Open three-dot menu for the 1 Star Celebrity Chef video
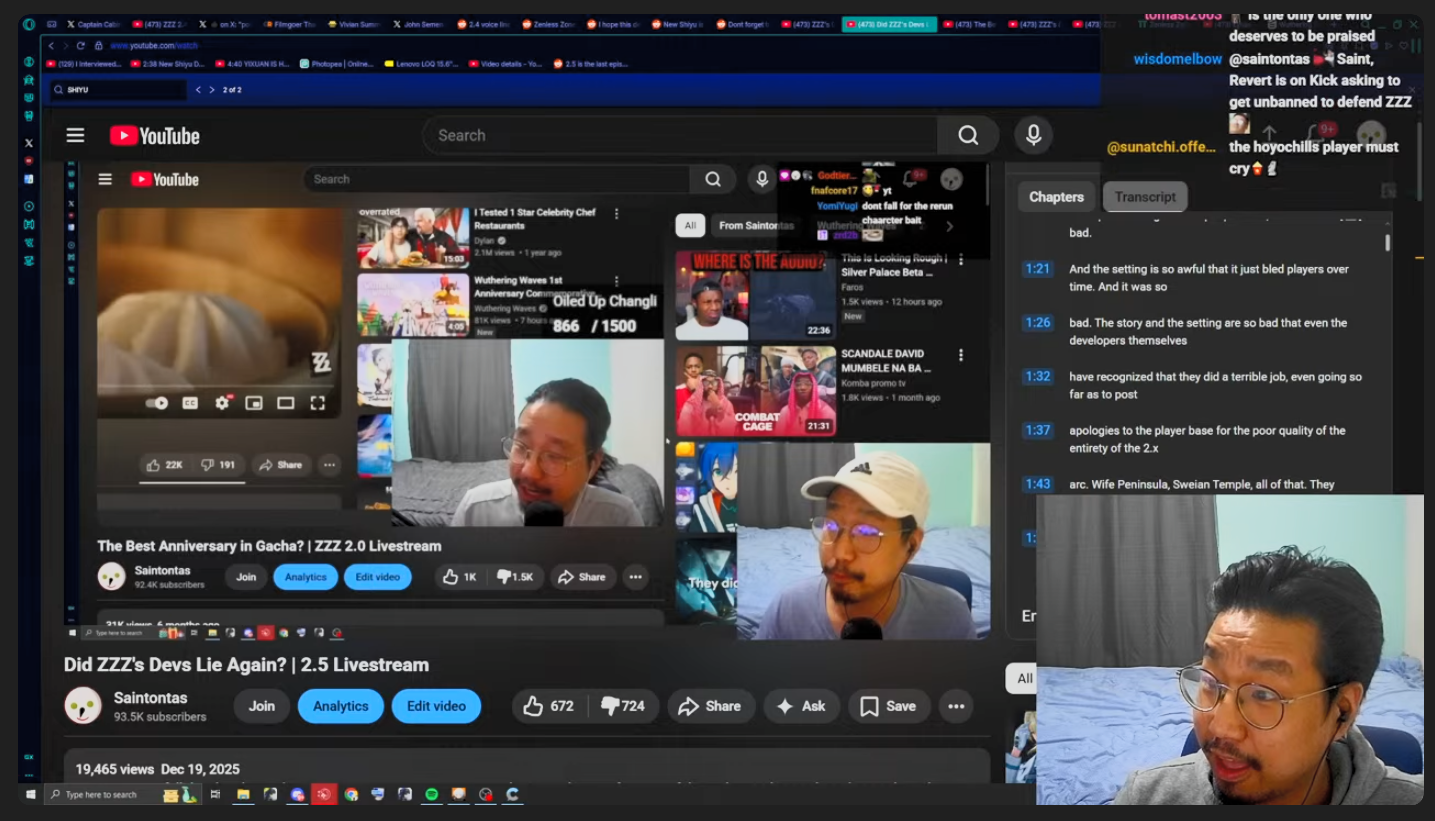This screenshot has width=1435, height=821. click(617, 214)
